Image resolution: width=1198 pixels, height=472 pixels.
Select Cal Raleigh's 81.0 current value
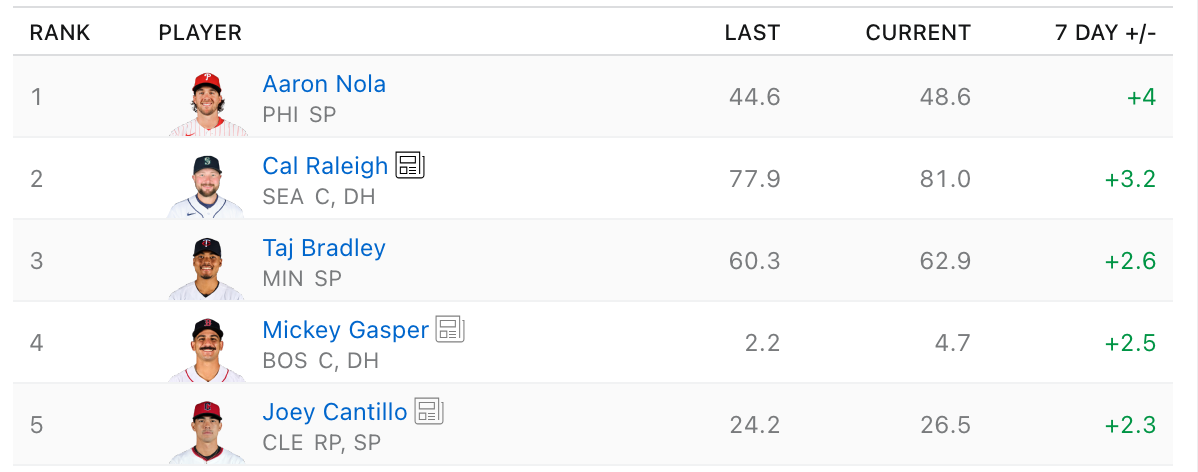(x=945, y=179)
